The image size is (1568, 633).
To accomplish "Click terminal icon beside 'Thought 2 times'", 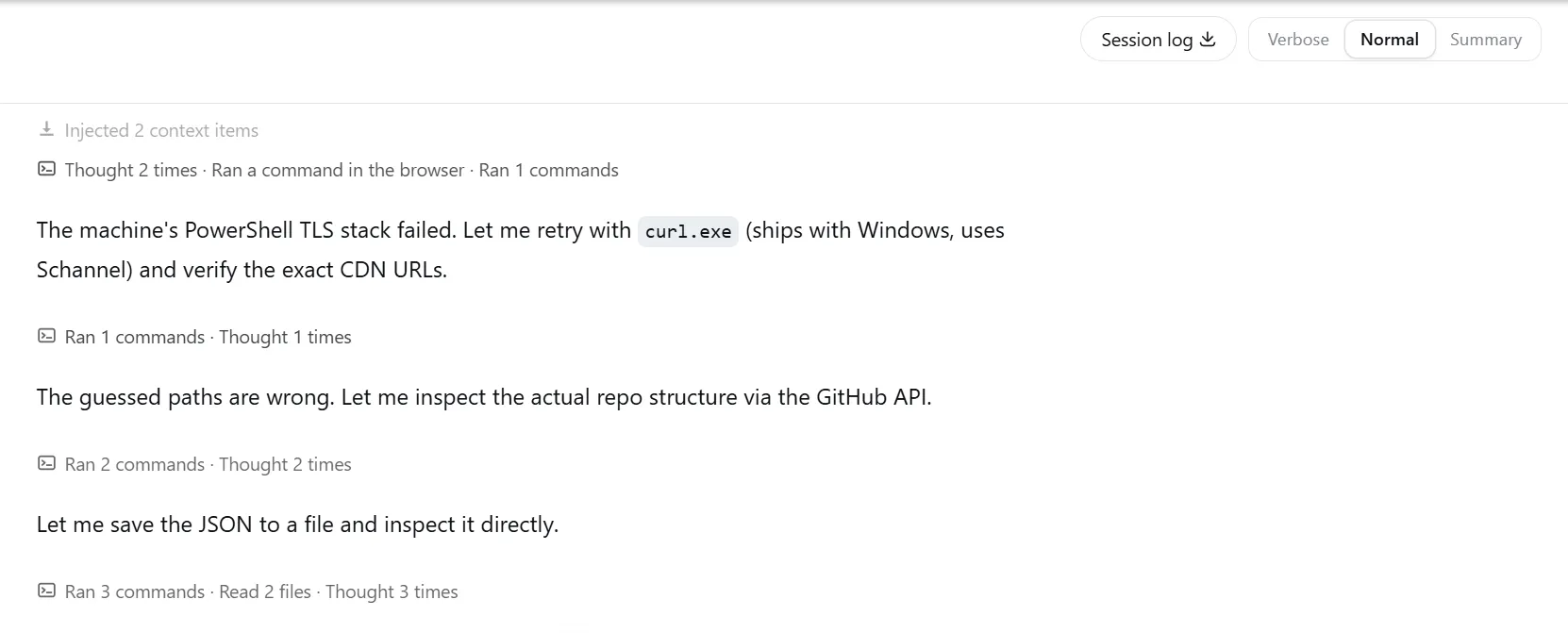I will pyautogui.click(x=46, y=169).
